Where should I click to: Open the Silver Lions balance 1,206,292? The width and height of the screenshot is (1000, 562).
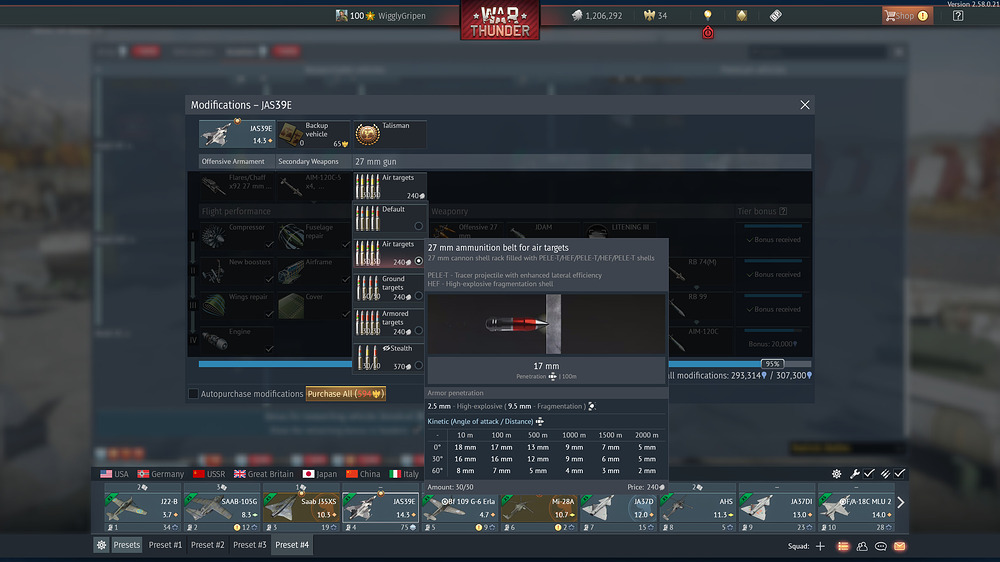tap(597, 15)
